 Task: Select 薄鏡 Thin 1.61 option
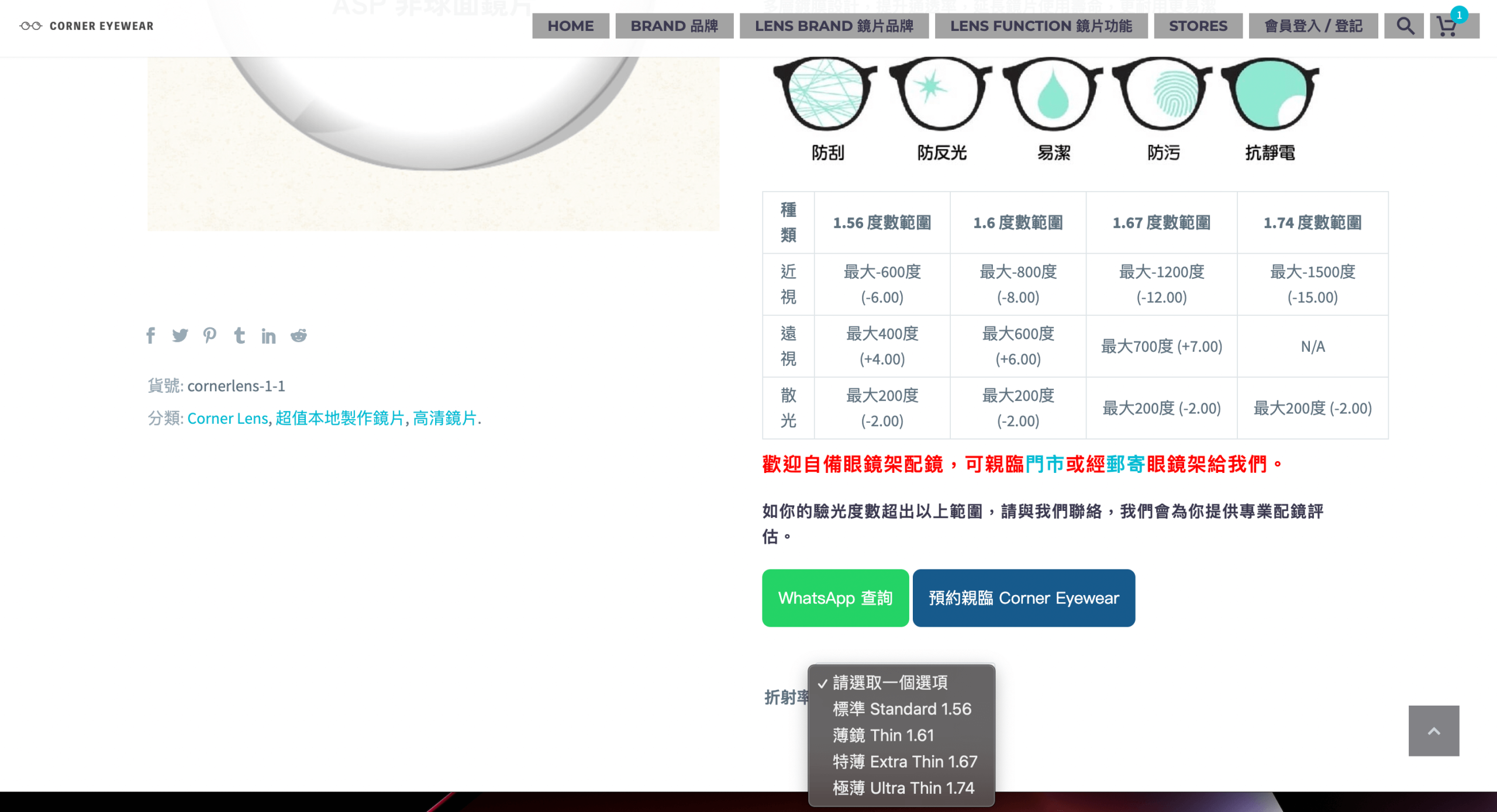pyautogui.click(x=902, y=735)
